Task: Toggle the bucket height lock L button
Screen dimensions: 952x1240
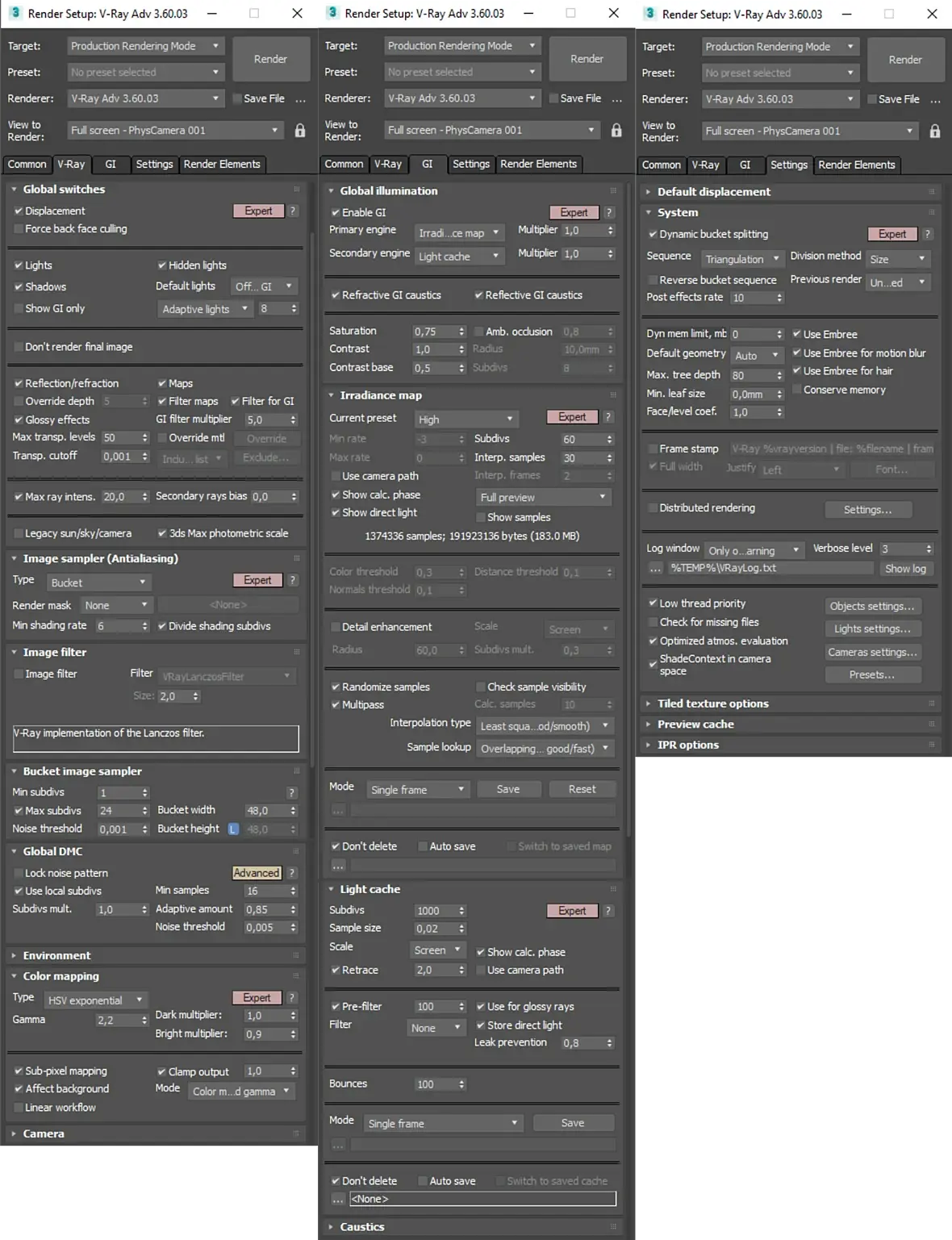Action: click(233, 829)
